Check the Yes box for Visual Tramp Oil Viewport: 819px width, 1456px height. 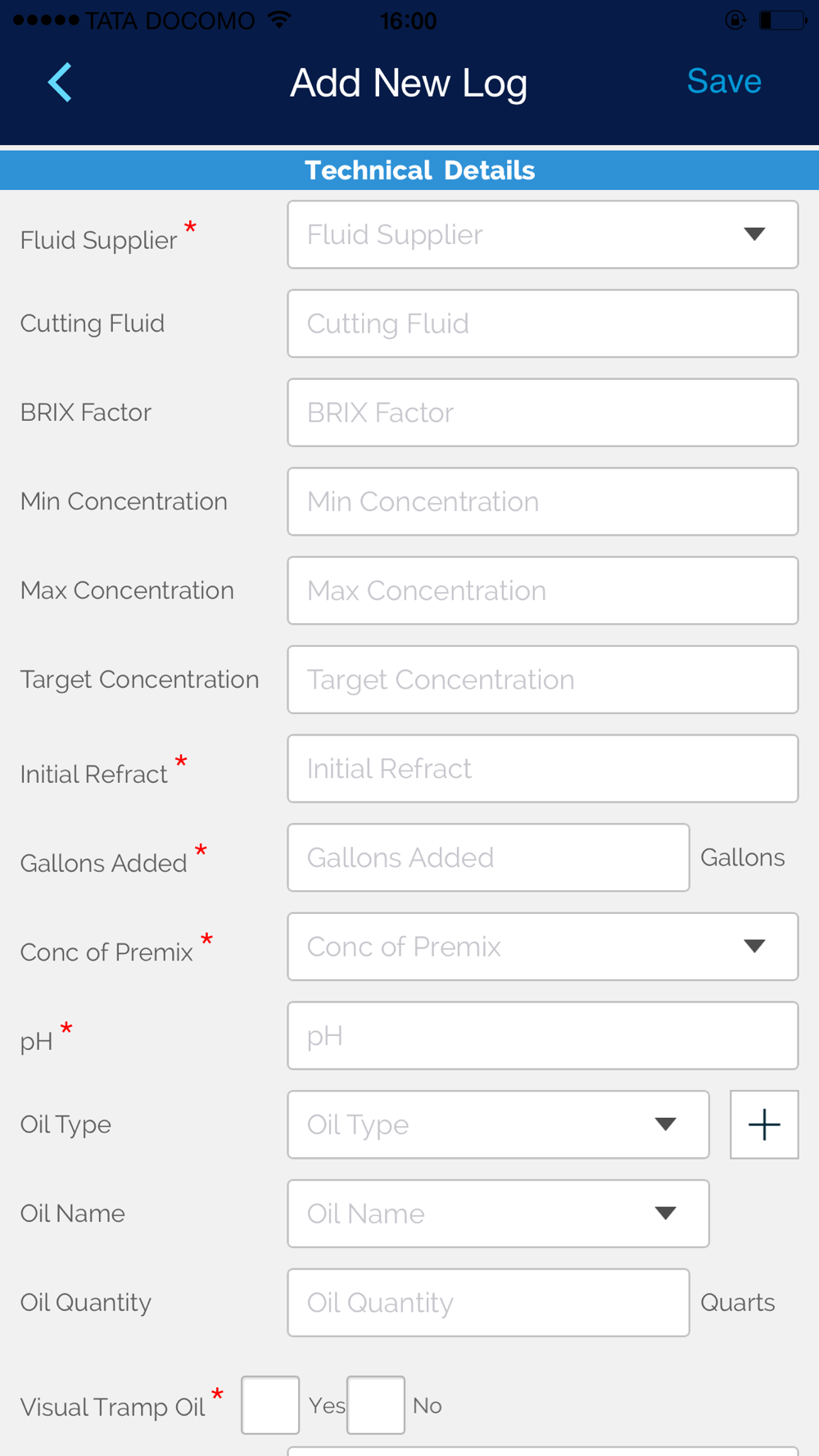(x=270, y=1405)
